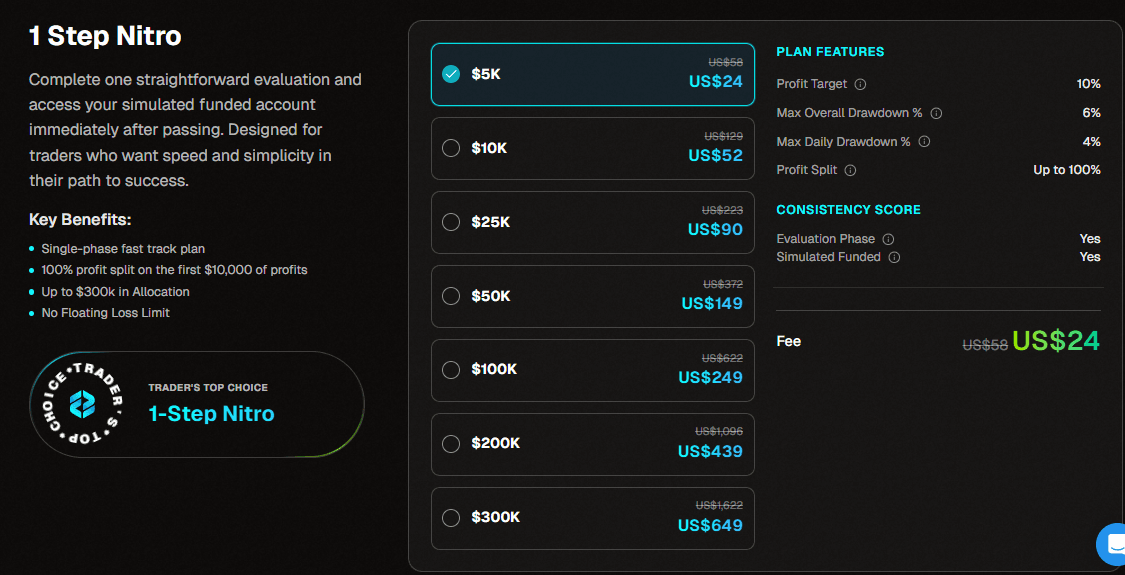Image resolution: width=1125 pixels, height=575 pixels.
Task: Click the US$439 price for $200K plan
Action: coord(710,452)
